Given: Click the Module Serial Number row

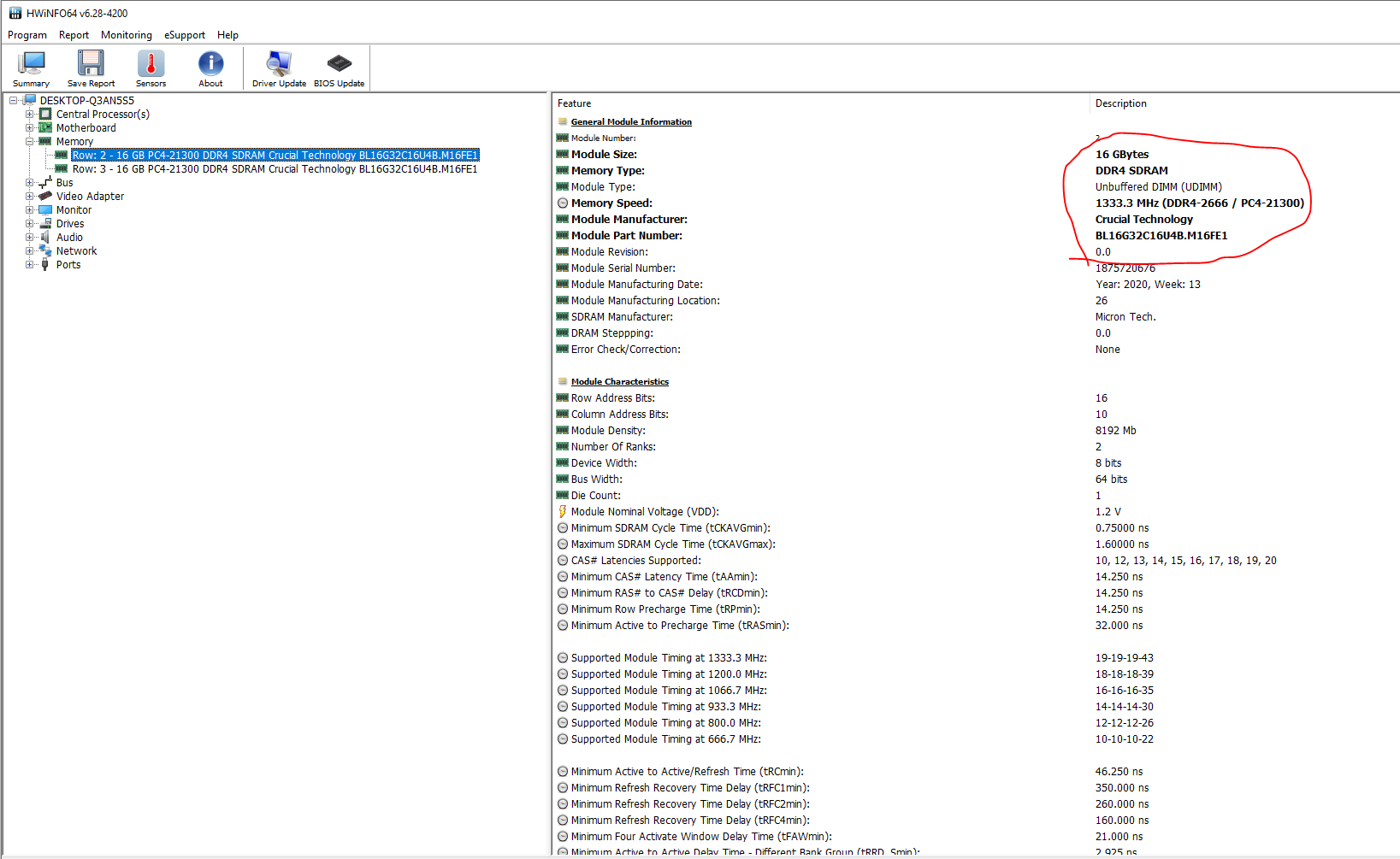Looking at the screenshot, I should click(976, 268).
